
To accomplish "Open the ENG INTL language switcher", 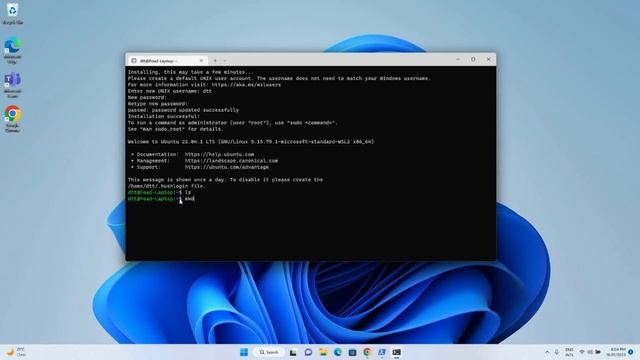I will pos(569,352).
